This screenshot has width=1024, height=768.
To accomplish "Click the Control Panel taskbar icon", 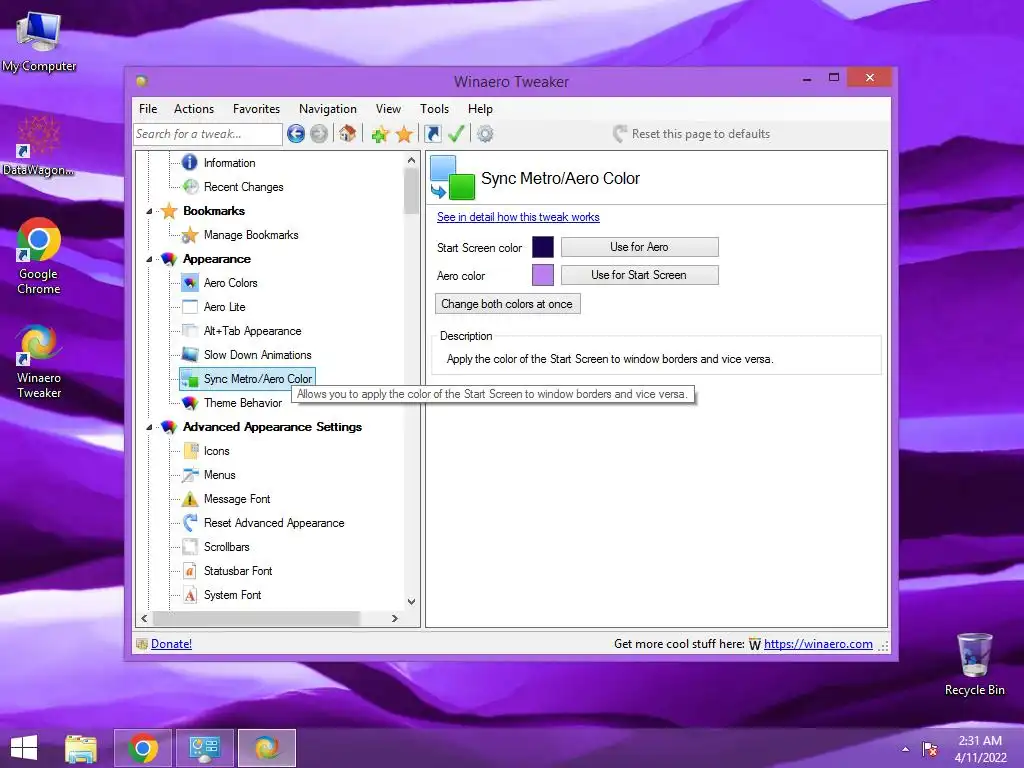I will [204, 748].
